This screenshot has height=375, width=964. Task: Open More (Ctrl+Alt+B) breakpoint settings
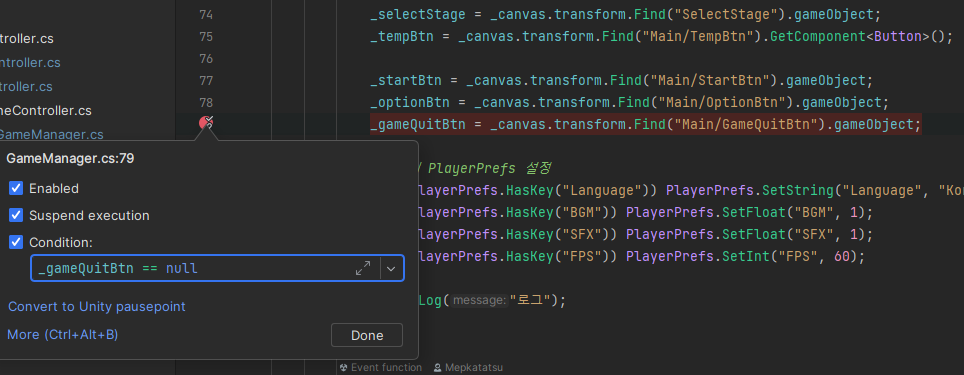click(x=63, y=334)
